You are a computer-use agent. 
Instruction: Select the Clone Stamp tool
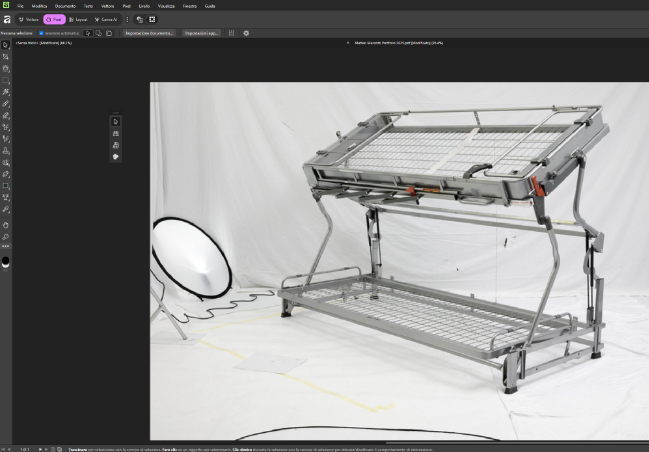point(5,151)
